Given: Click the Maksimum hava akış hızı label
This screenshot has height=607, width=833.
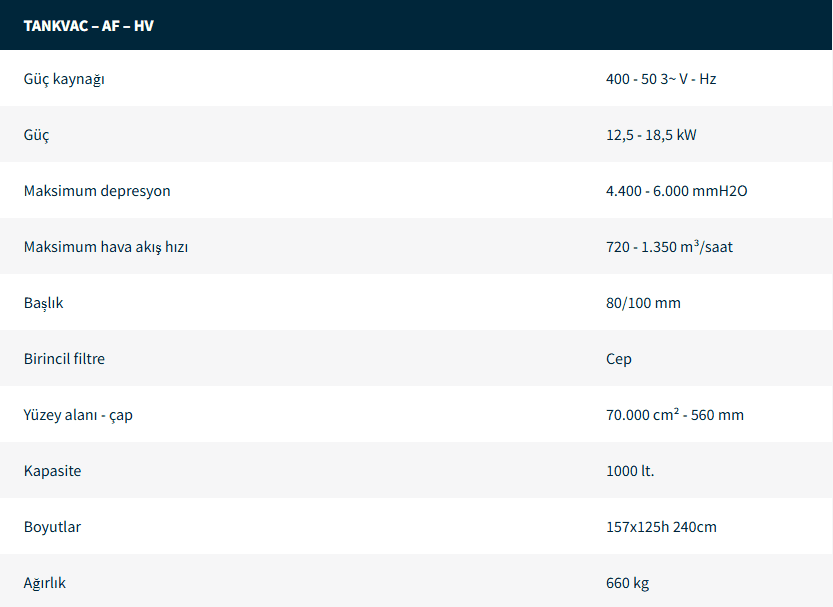Looking at the screenshot, I should click(106, 247).
